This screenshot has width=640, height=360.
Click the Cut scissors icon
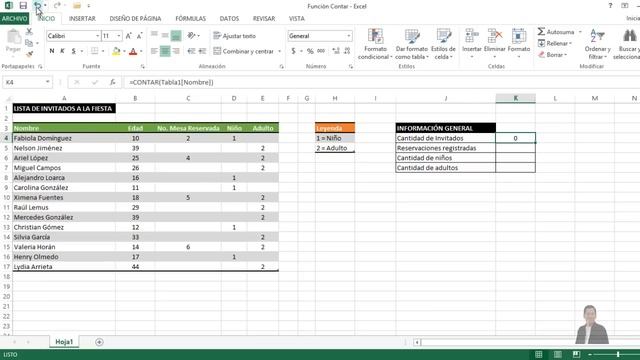point(29,31)
